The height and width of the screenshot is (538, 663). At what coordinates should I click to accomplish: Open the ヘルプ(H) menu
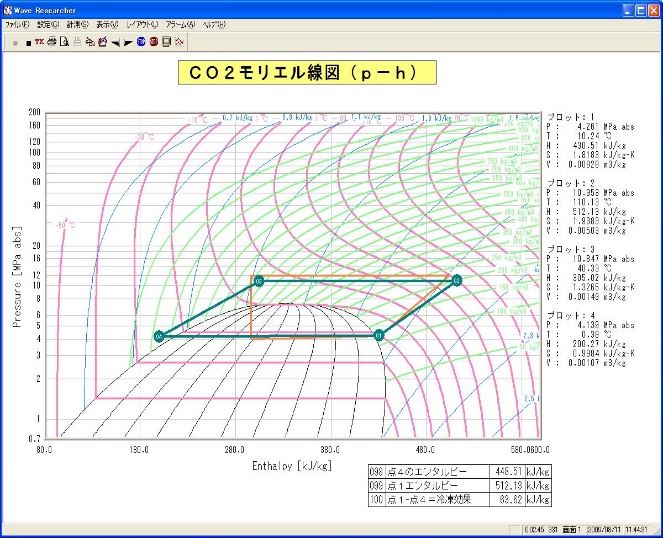tap(214, 25)
